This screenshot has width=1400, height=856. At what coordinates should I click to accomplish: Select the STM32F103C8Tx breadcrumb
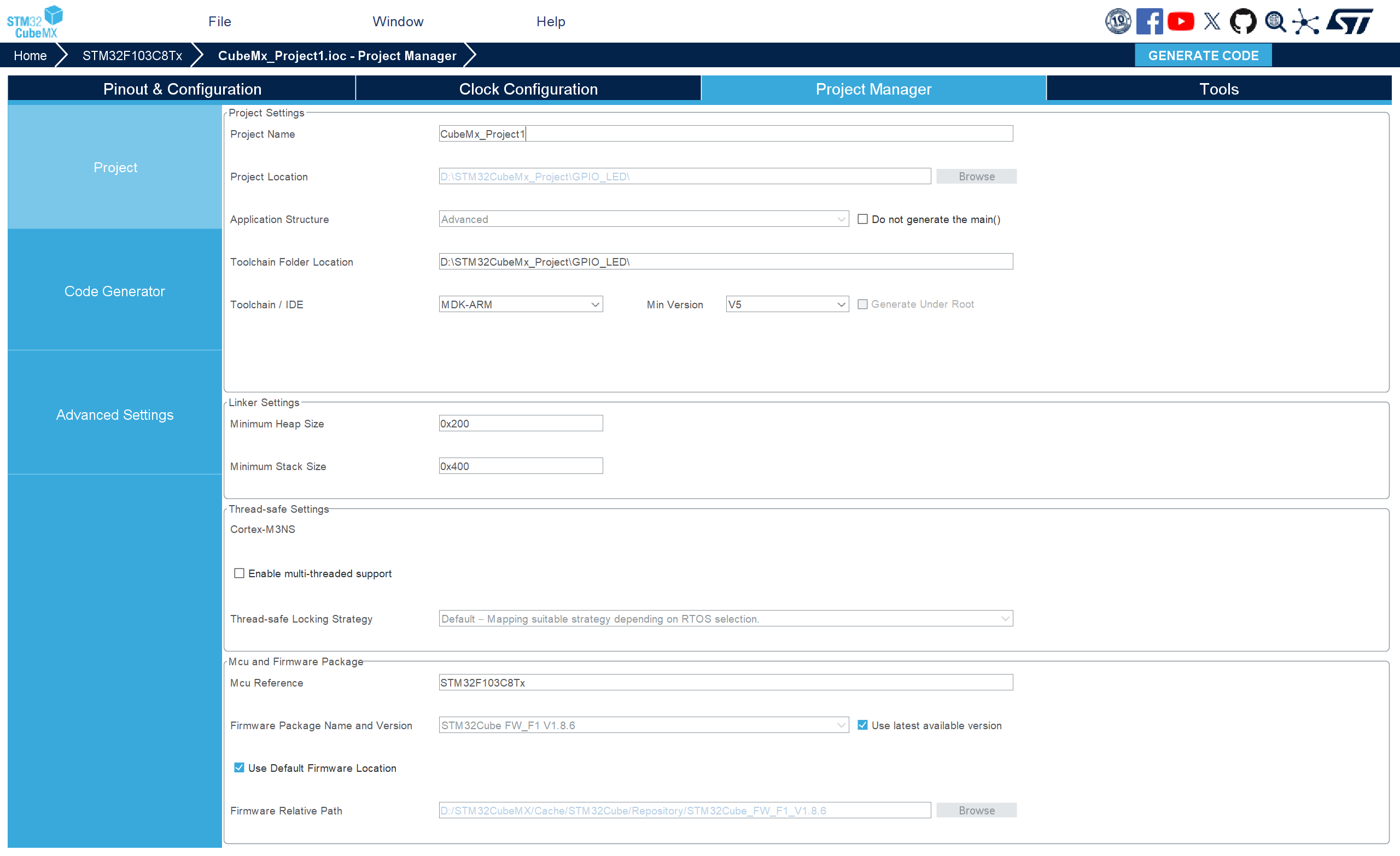(132, 56)
